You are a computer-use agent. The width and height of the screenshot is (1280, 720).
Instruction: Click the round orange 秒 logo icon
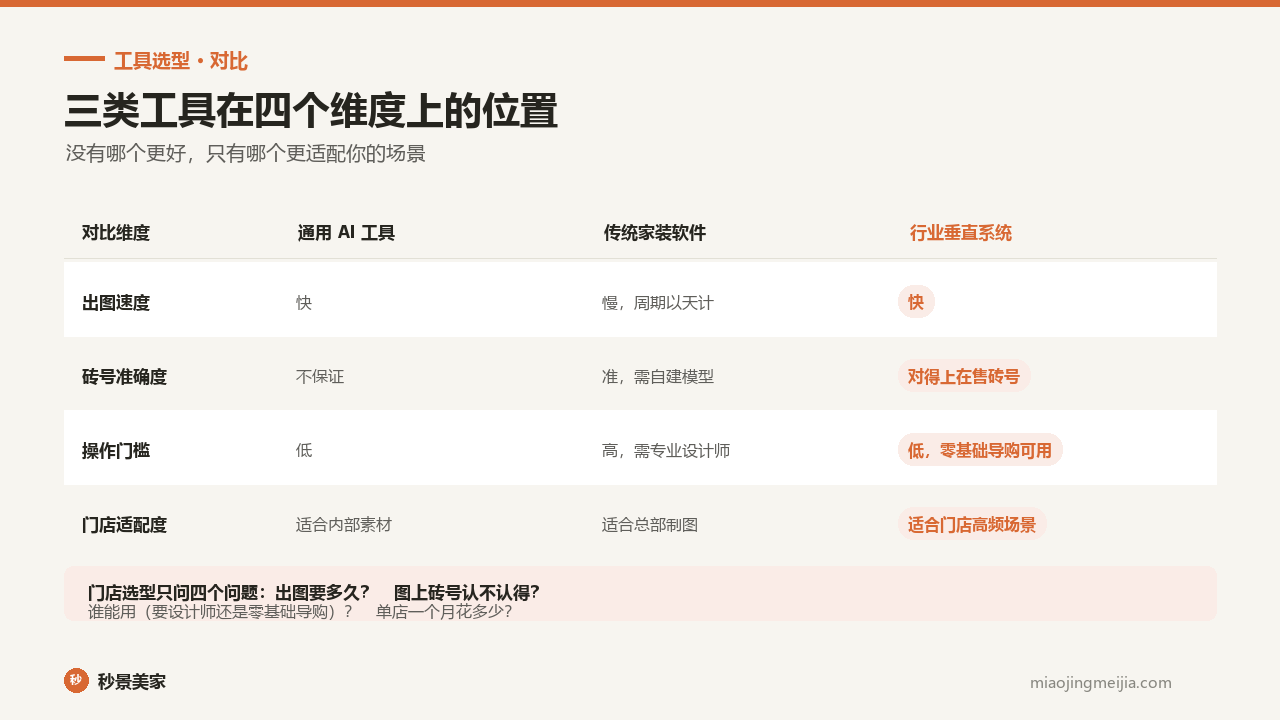[76, 680]
